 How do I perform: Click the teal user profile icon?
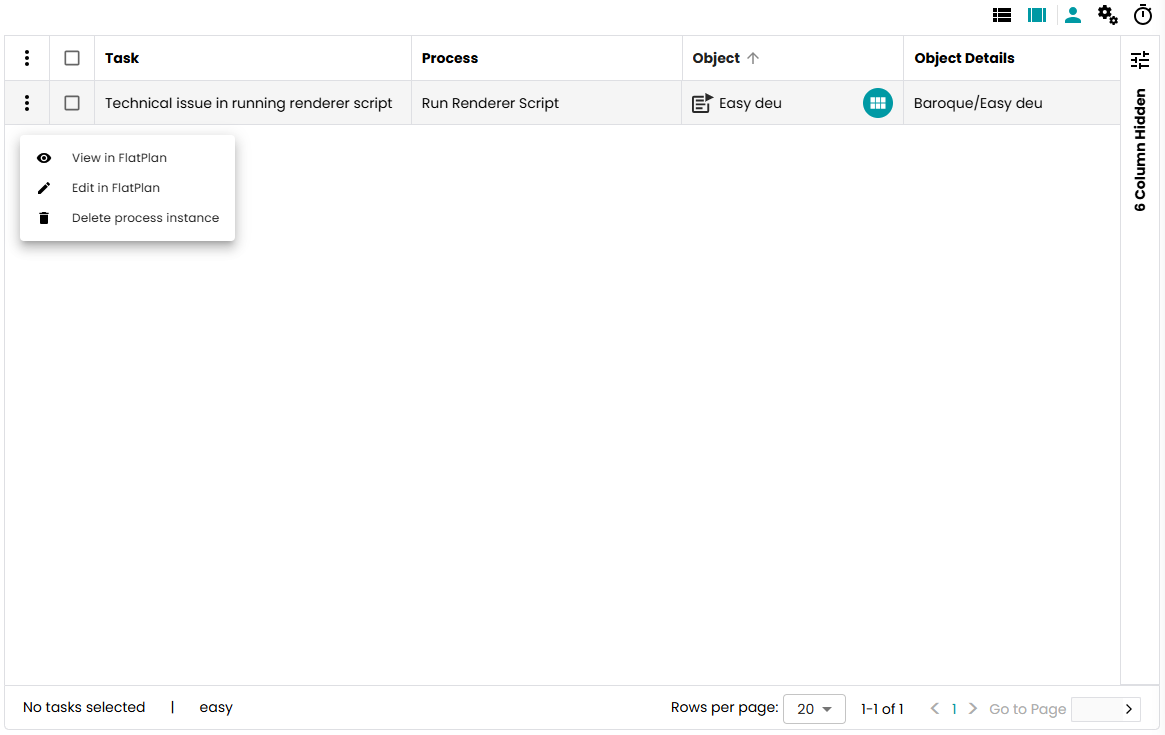point(1073,15)
